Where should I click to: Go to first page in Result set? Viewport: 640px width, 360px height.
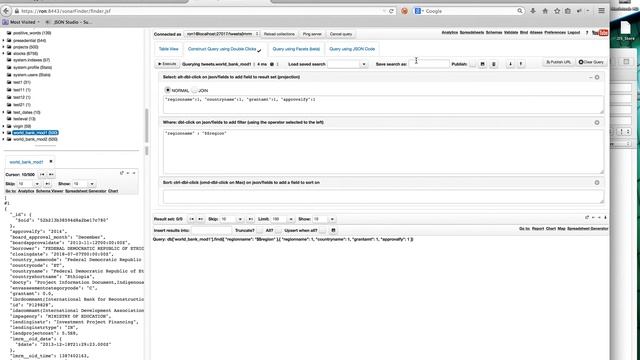191,219
